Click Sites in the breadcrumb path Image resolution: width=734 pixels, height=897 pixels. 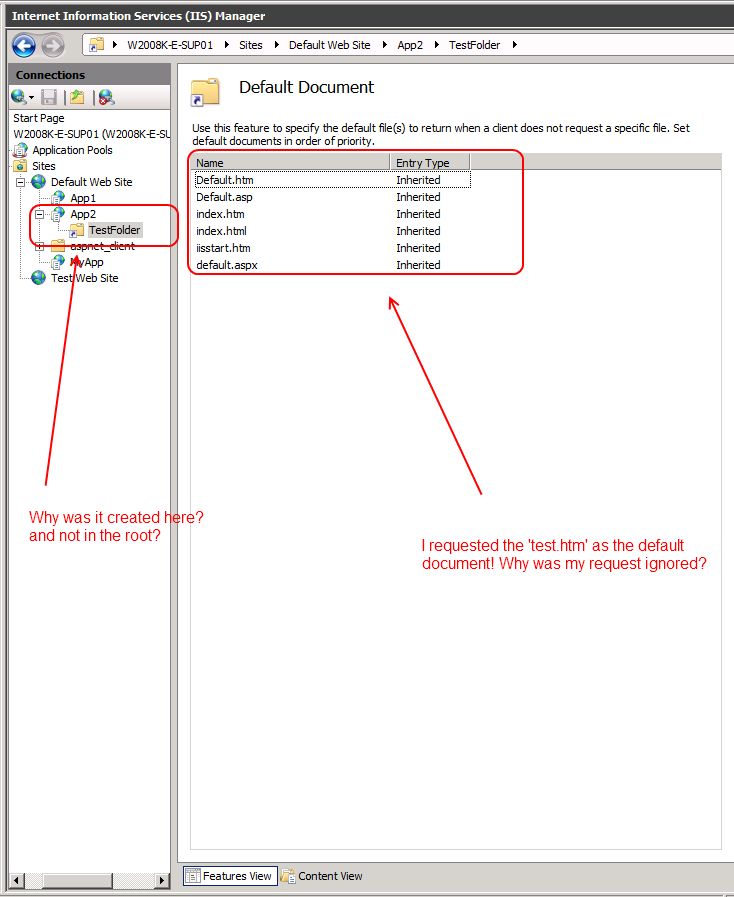coord(251,45)
